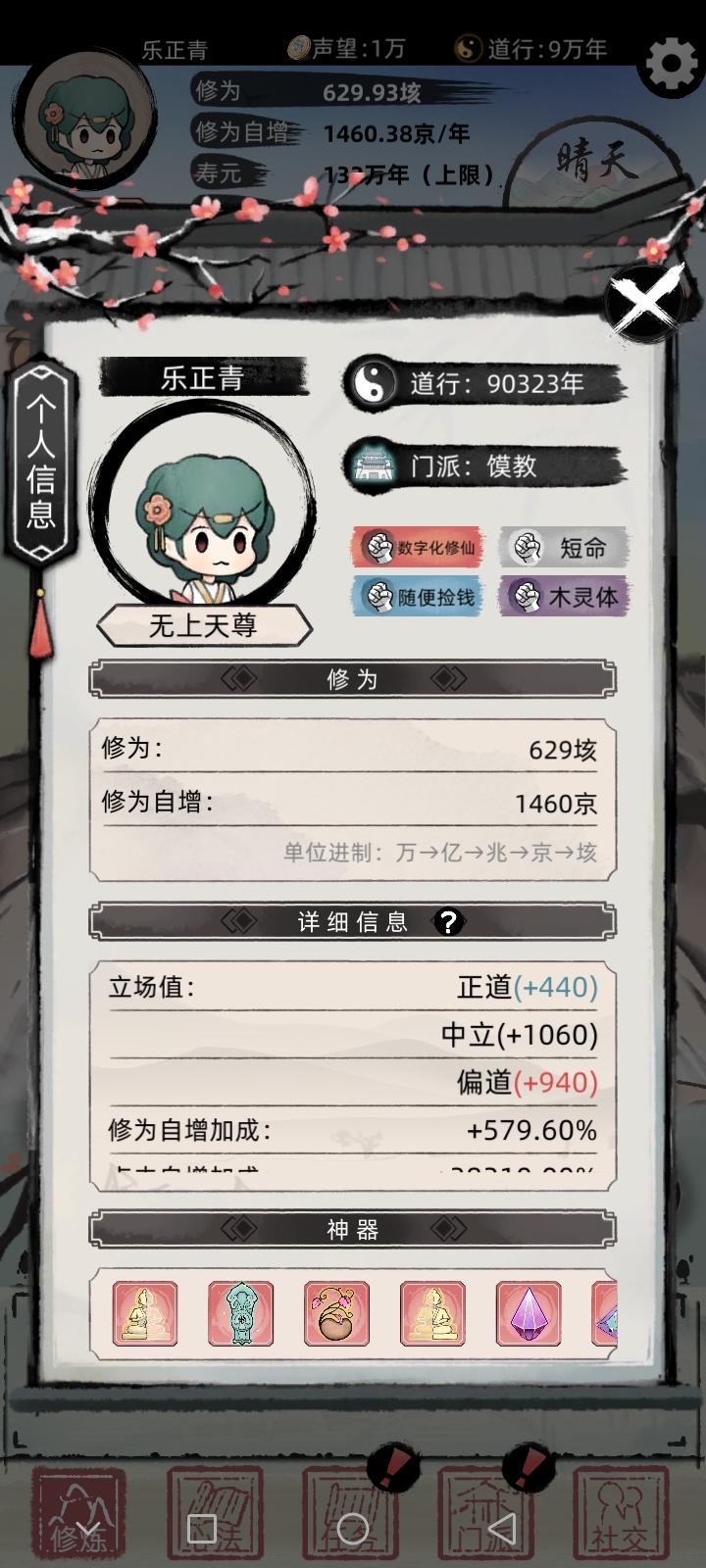Tap the 门派 temple icon
The height and width of the screenshot is (1568, 706).
pyautogui.click(x=372, y=465)
